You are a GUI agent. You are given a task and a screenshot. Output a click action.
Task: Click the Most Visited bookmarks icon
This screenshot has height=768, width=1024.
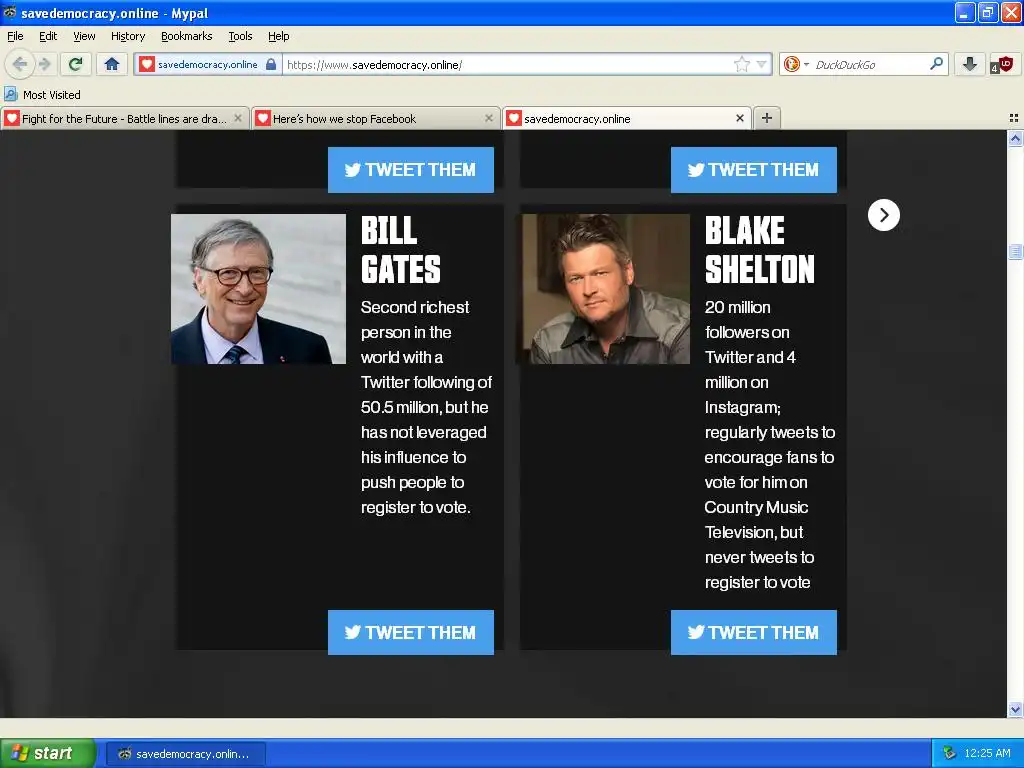click(10, 95)
